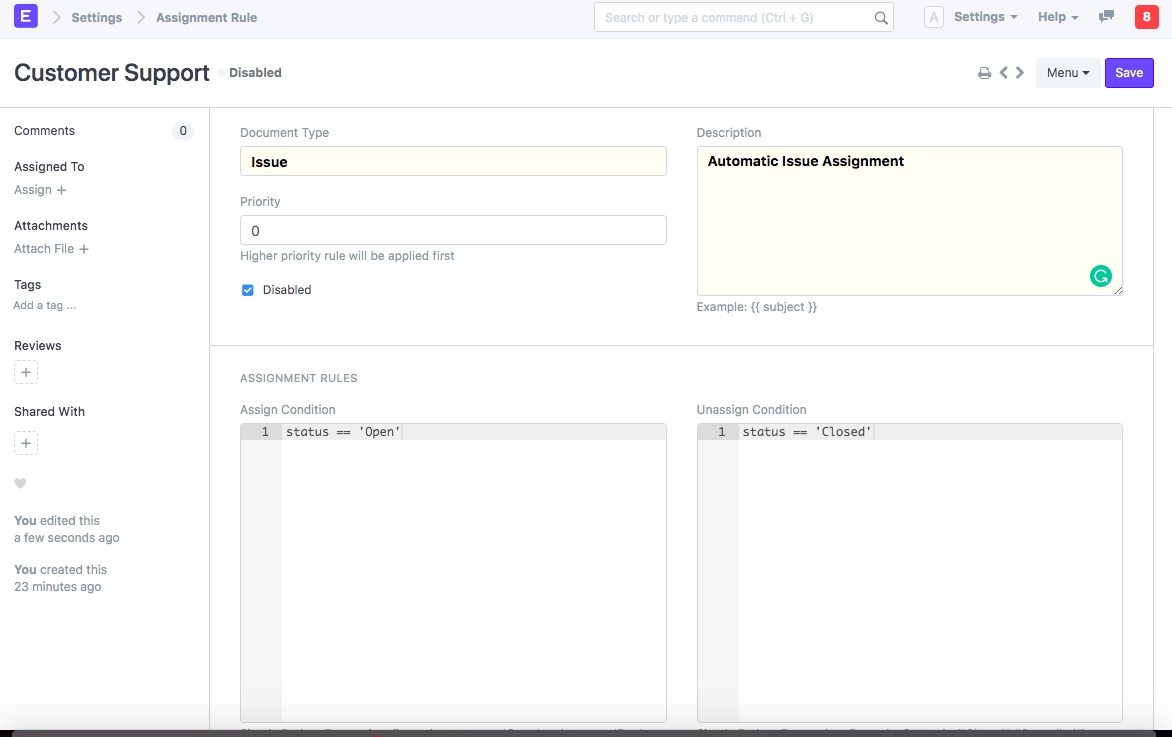Screen dimensions: 1172x737
Task: Add a review with plus box
Action: point(26,373)
